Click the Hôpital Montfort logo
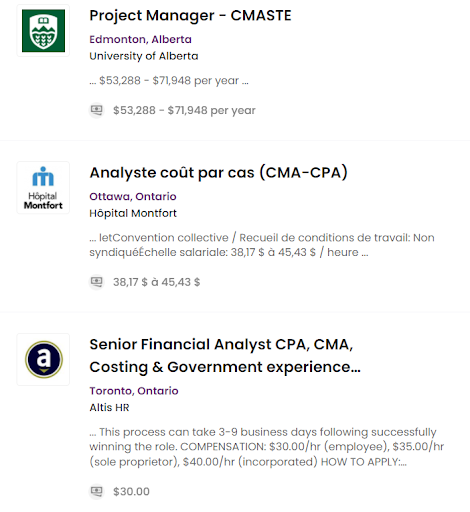 [43, 188]
